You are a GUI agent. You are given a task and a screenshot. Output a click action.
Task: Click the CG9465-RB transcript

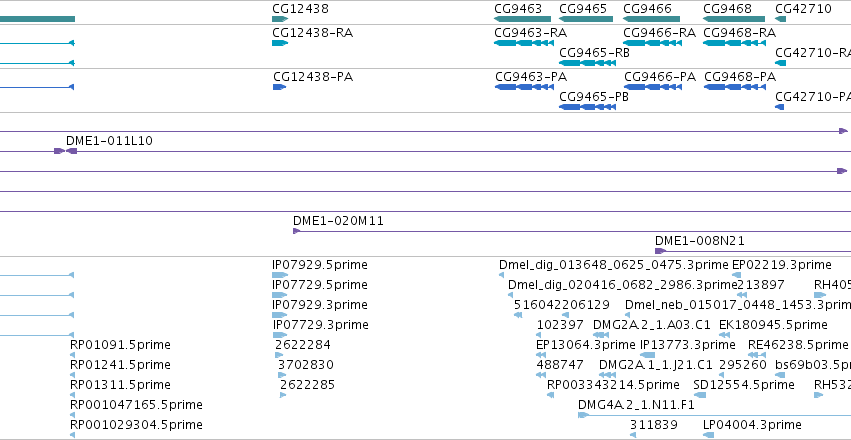tap(587, 63)
